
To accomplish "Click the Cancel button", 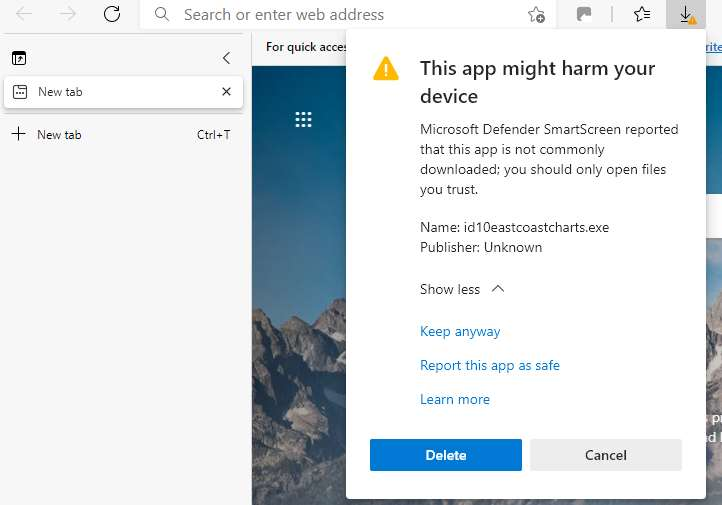I will click(x=606, y=455).
